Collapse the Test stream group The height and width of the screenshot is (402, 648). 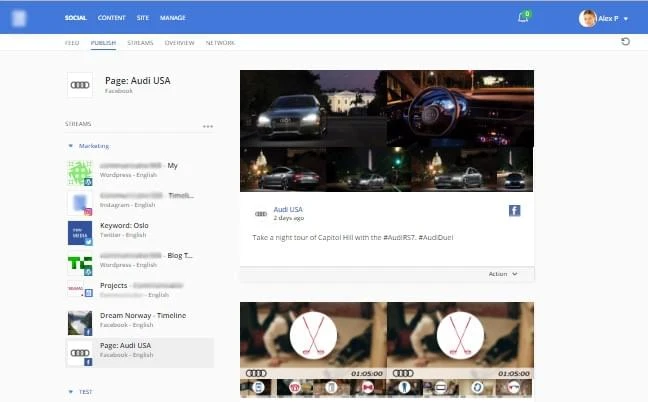pos(70,392)
